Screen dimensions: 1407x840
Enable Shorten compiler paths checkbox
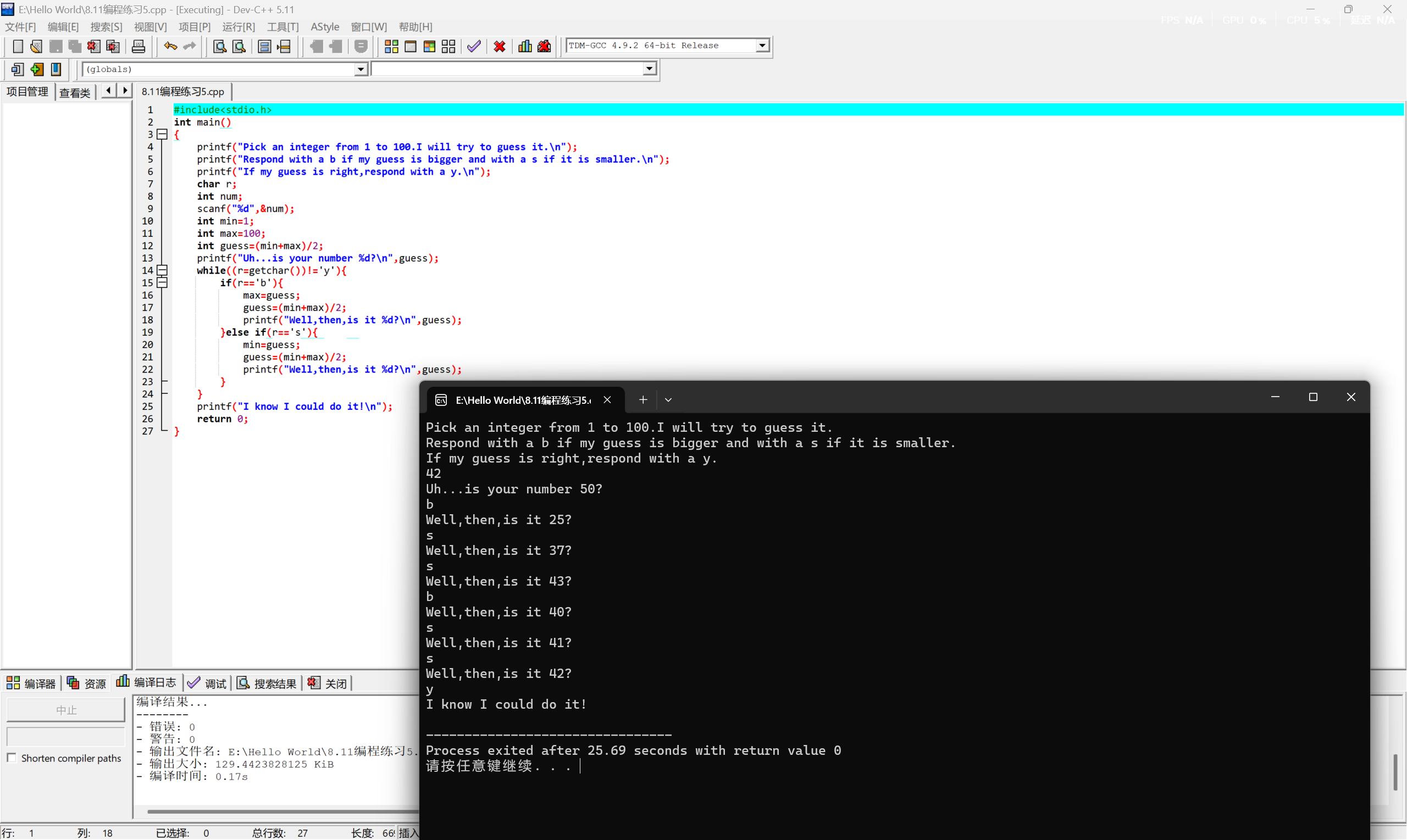tap(12, 758)
